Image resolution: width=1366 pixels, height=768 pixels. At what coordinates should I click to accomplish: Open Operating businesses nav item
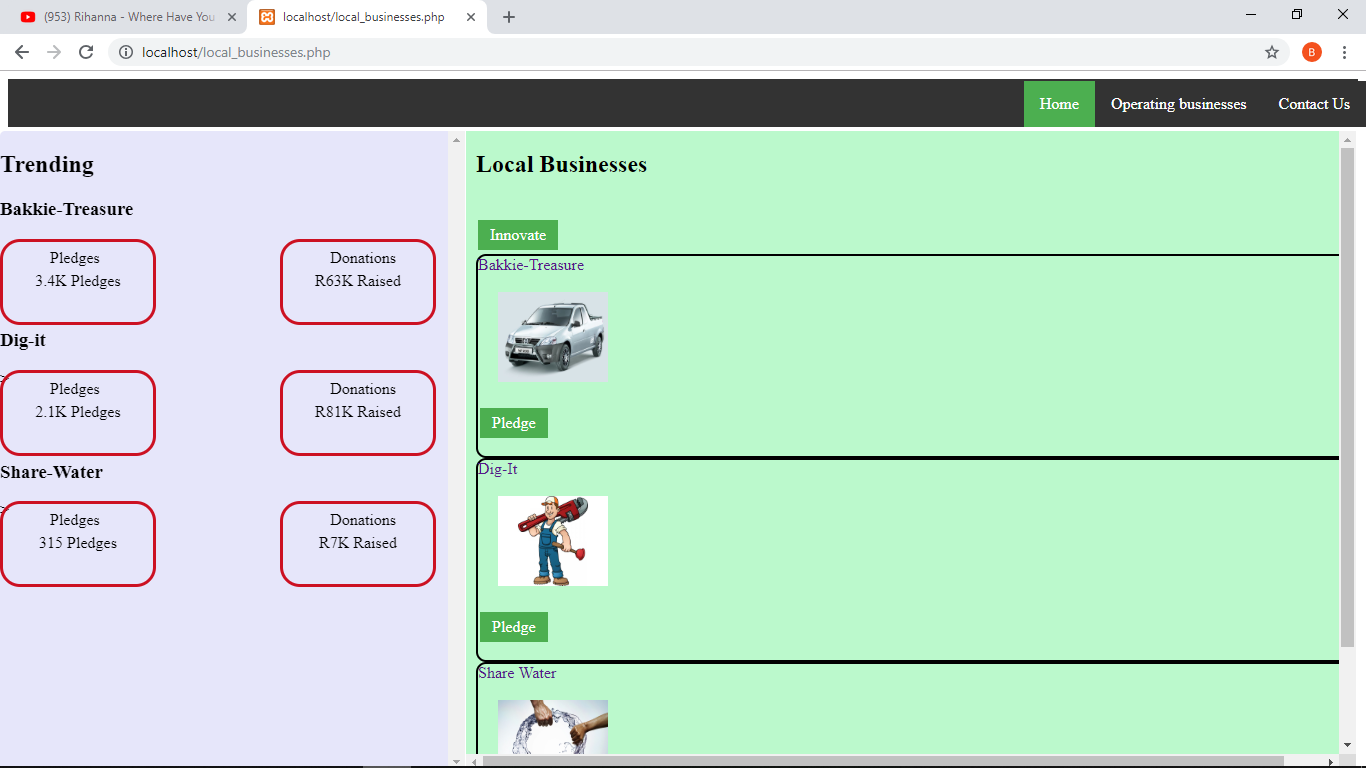[x=1178, y=104]
